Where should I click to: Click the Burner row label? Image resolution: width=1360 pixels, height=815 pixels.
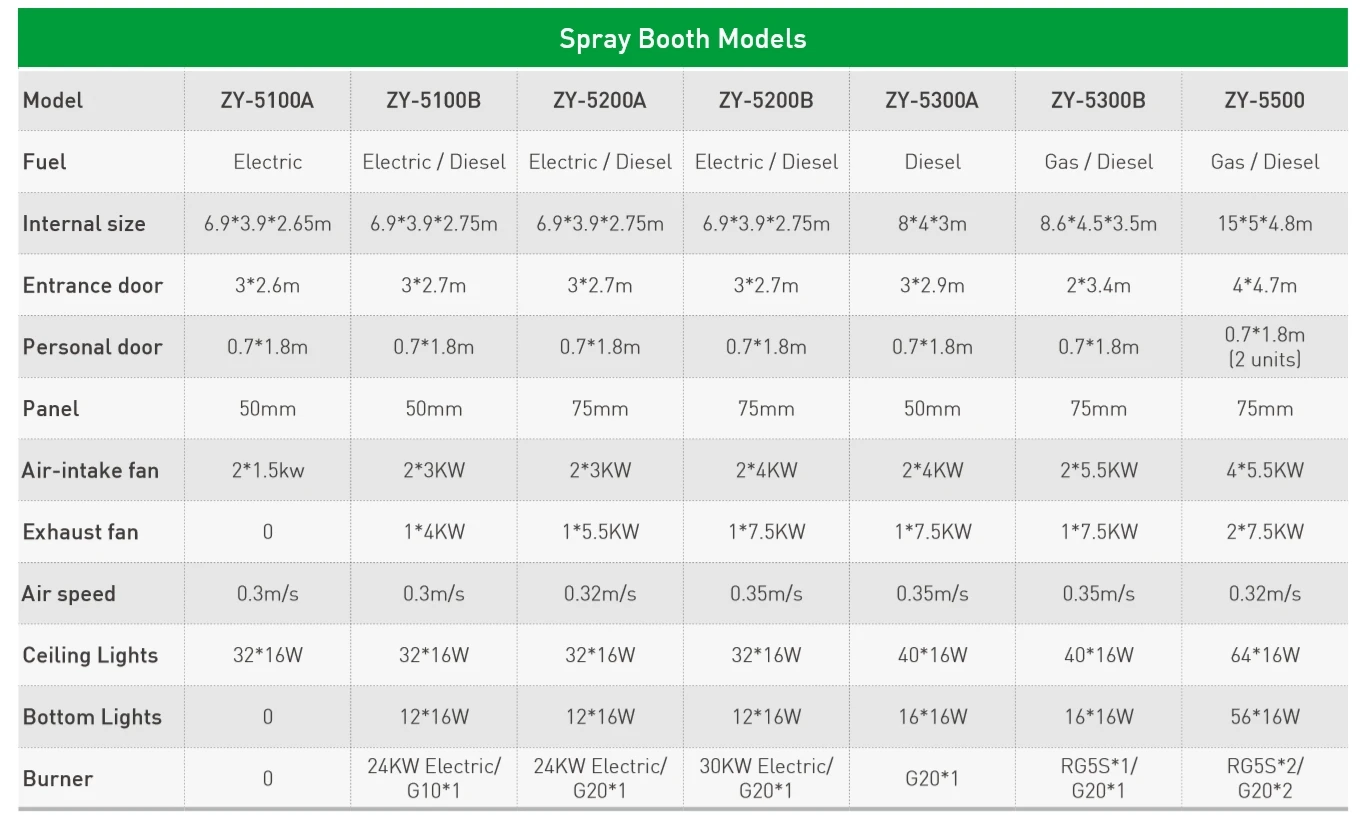point(58,779)
